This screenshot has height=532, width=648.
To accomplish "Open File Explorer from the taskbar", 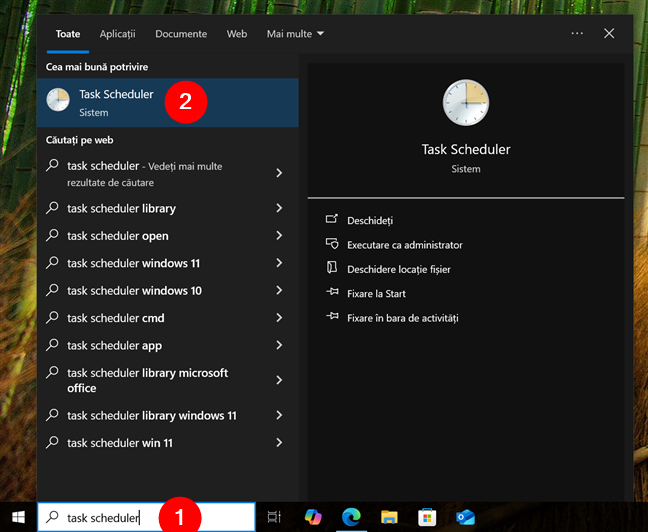I will tap(389, 517).
